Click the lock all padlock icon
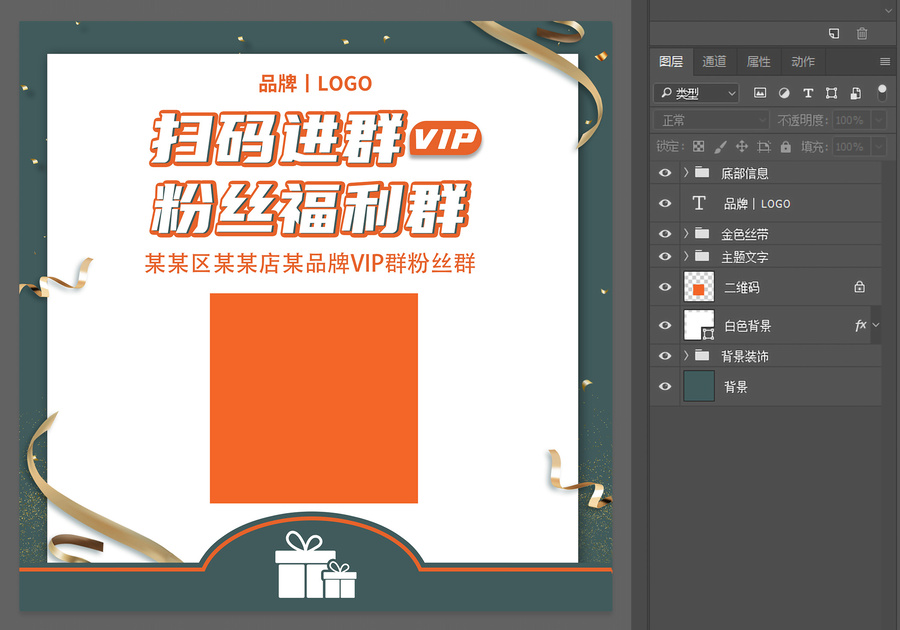This screenshot has height=630, width=900. [786, 147]
